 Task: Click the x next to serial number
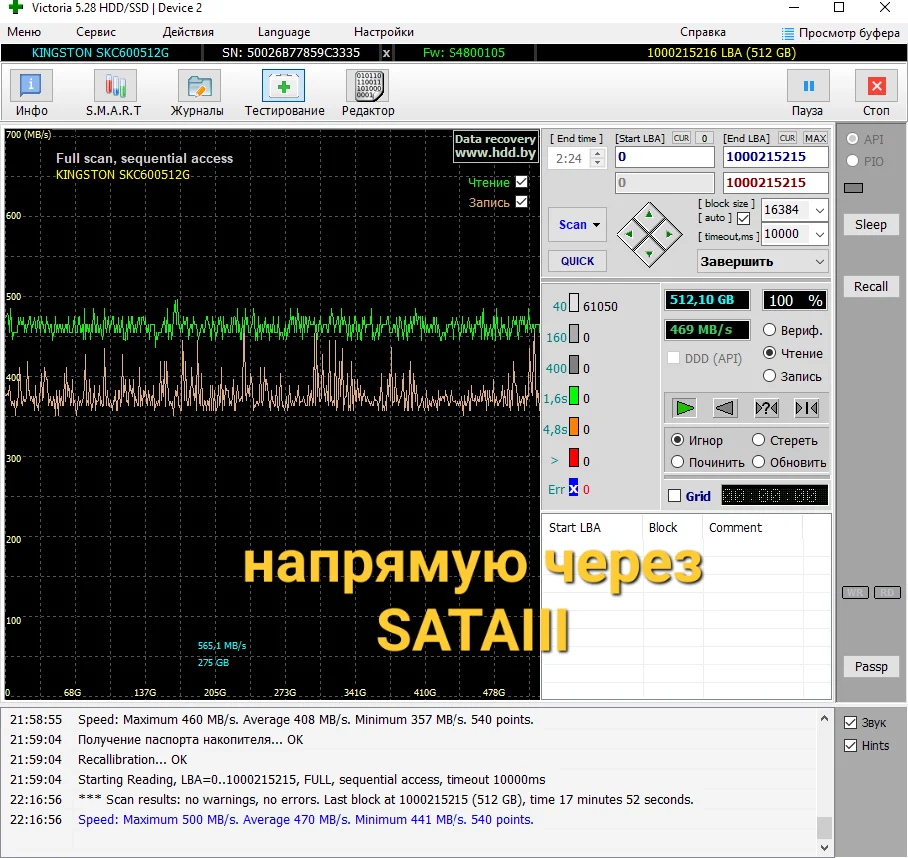(x=386, y=53)
